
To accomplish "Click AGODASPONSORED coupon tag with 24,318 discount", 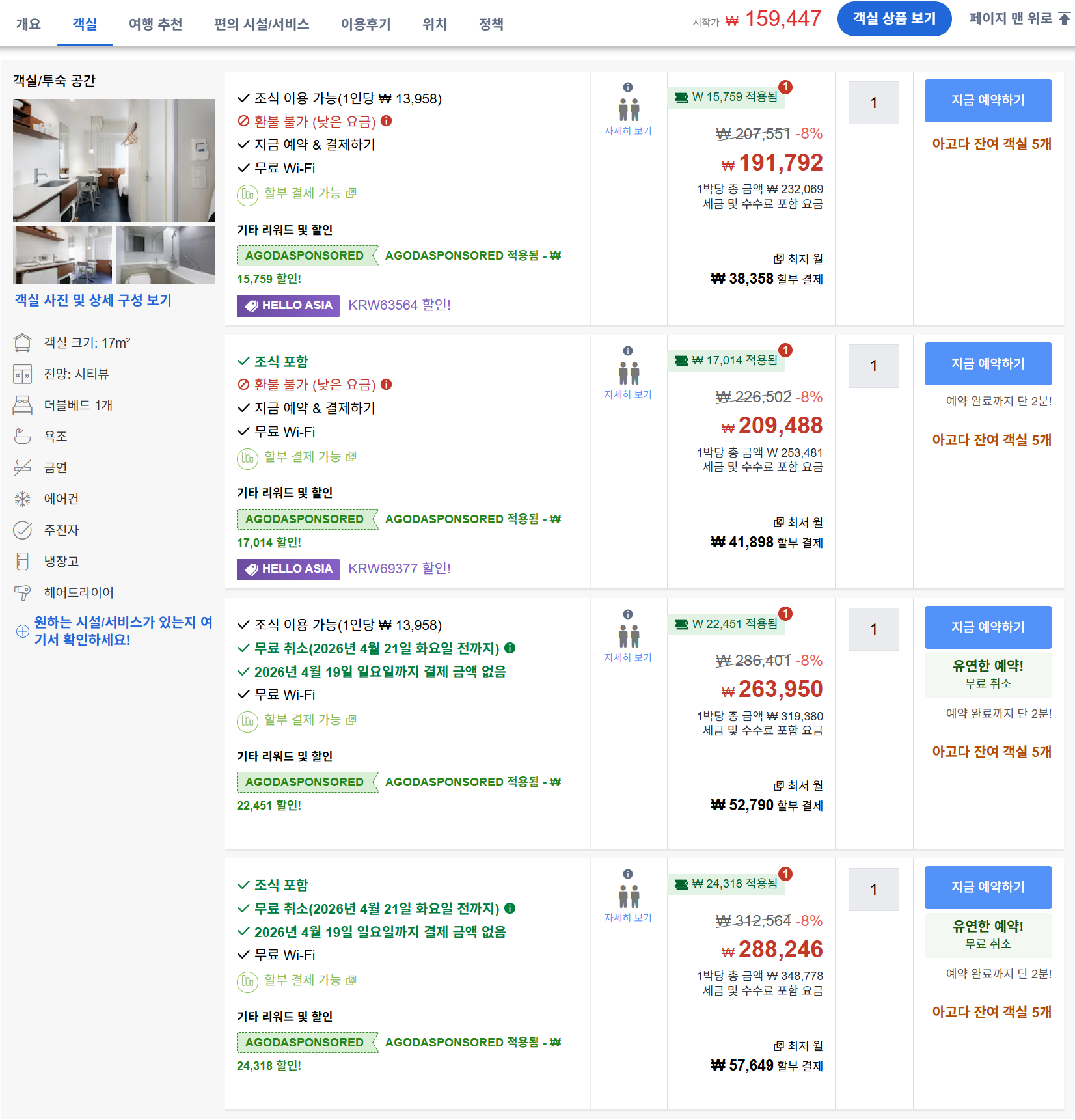I will [307, 1043].
